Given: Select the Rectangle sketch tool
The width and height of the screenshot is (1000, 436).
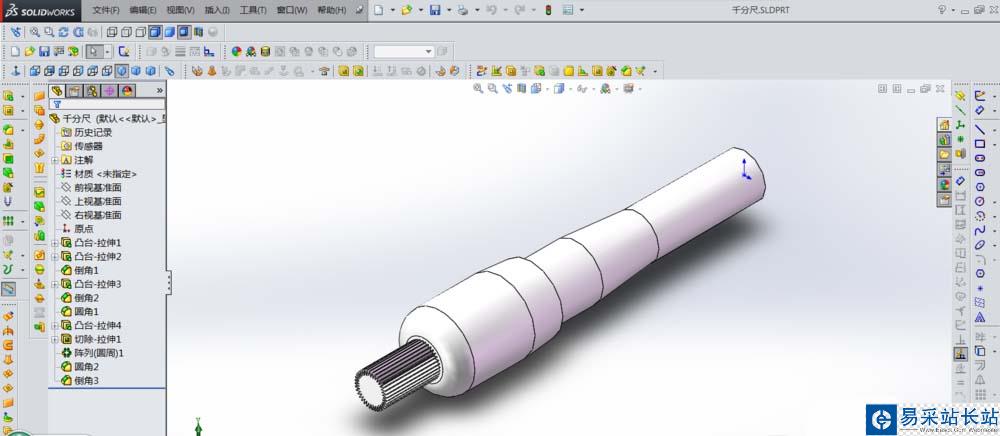Looking at the screenshot, I should point(980,143).
